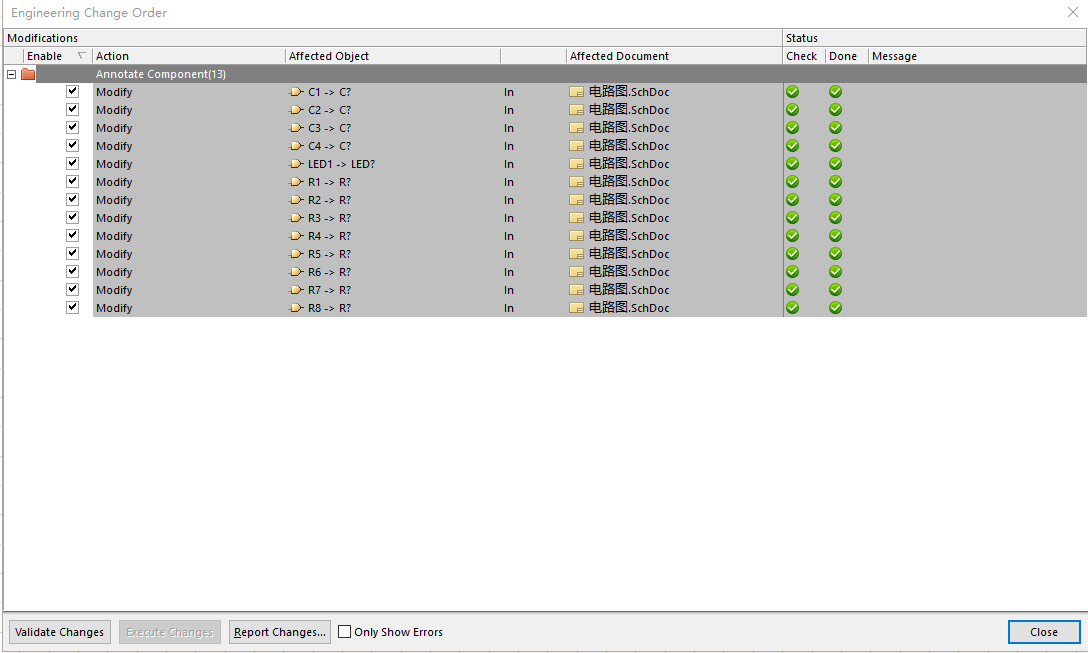Click the Validate Changes button
This screenshot has height=653, width=1088.
click(60, 632)
